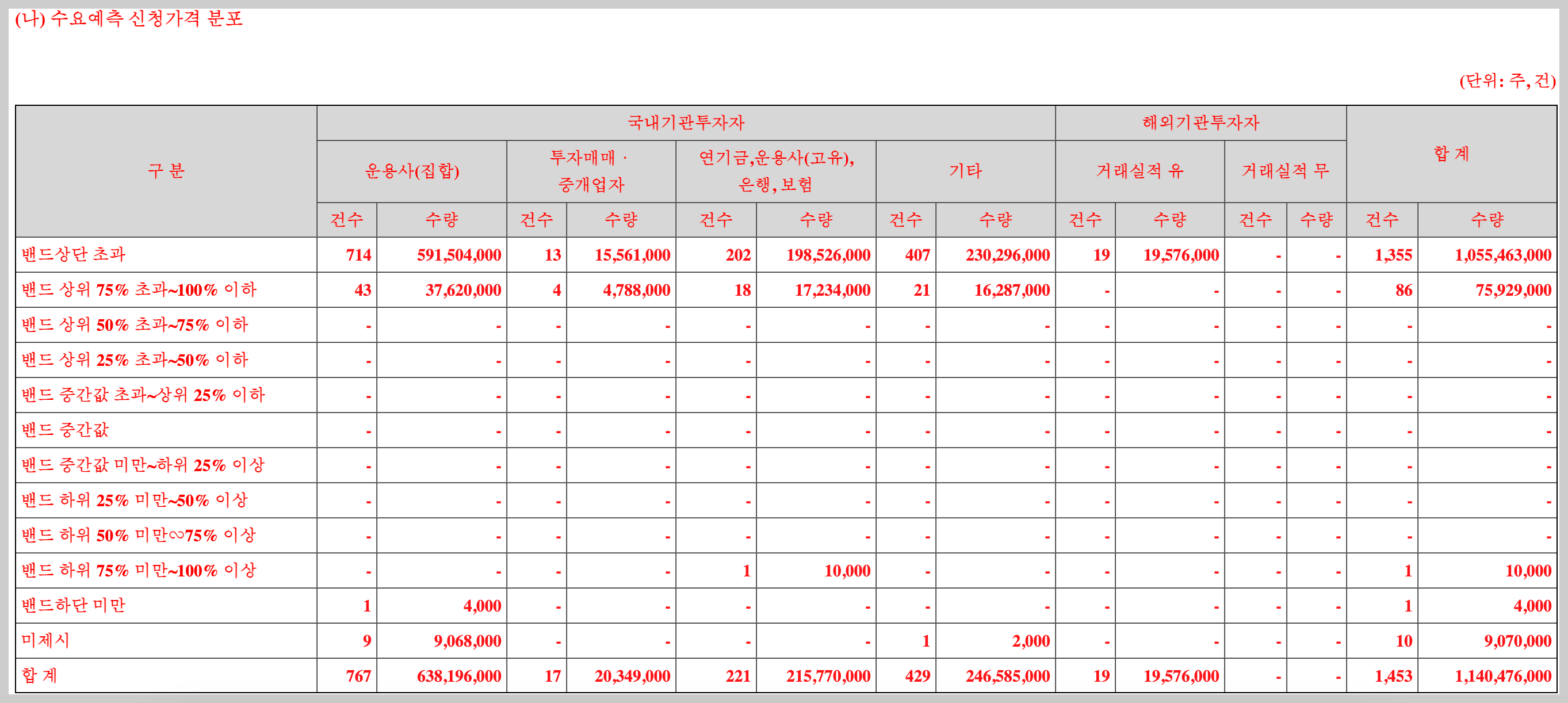The width and height of the screenshot is (1568, 703).
Task: Click the count 86
Action: click(1404, 291)
